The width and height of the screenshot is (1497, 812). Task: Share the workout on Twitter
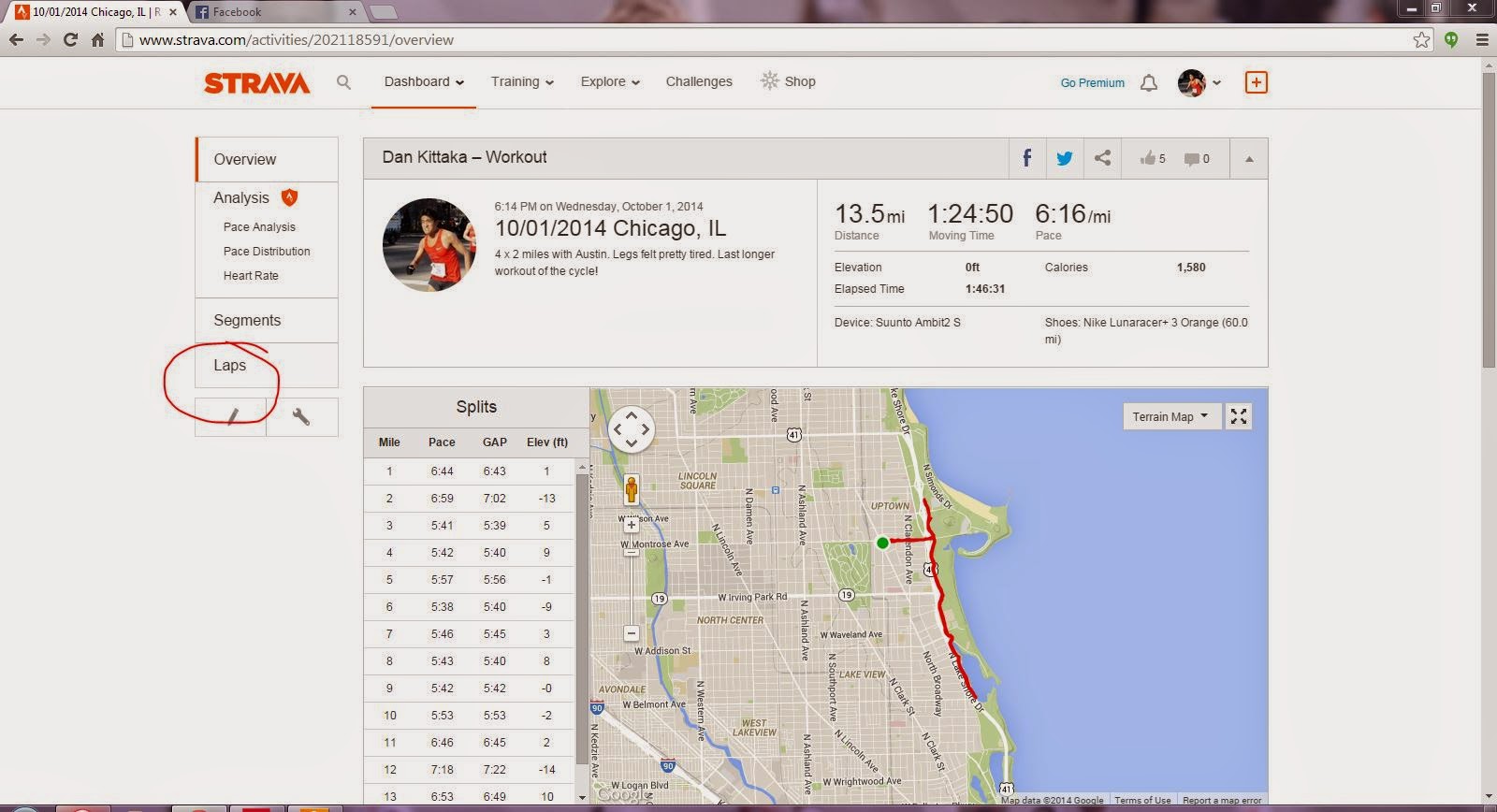1064,158
